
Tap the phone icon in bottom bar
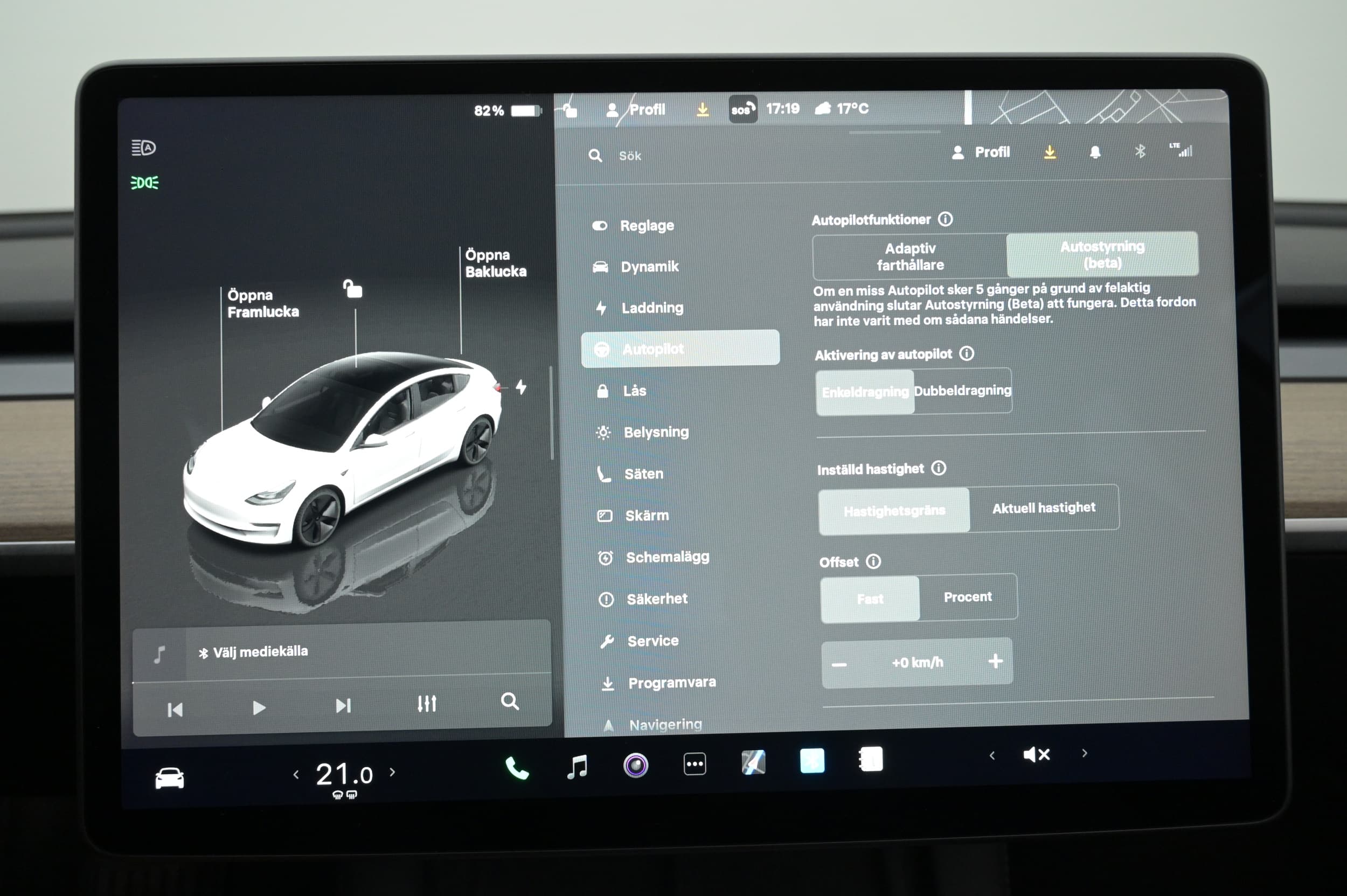[517, 768]
